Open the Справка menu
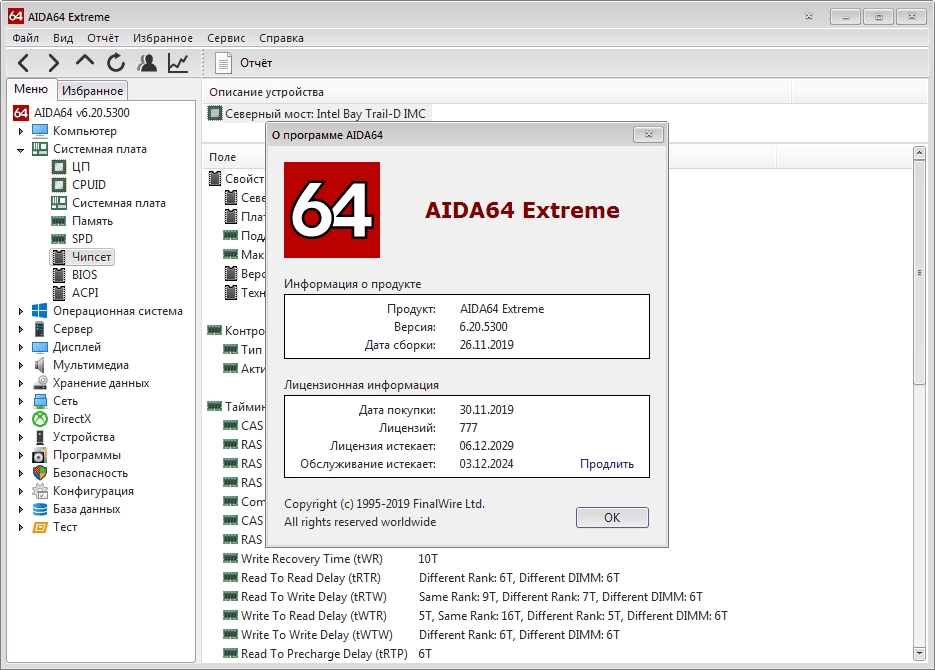The image size is (935, 670). click(x=281, y=38)
